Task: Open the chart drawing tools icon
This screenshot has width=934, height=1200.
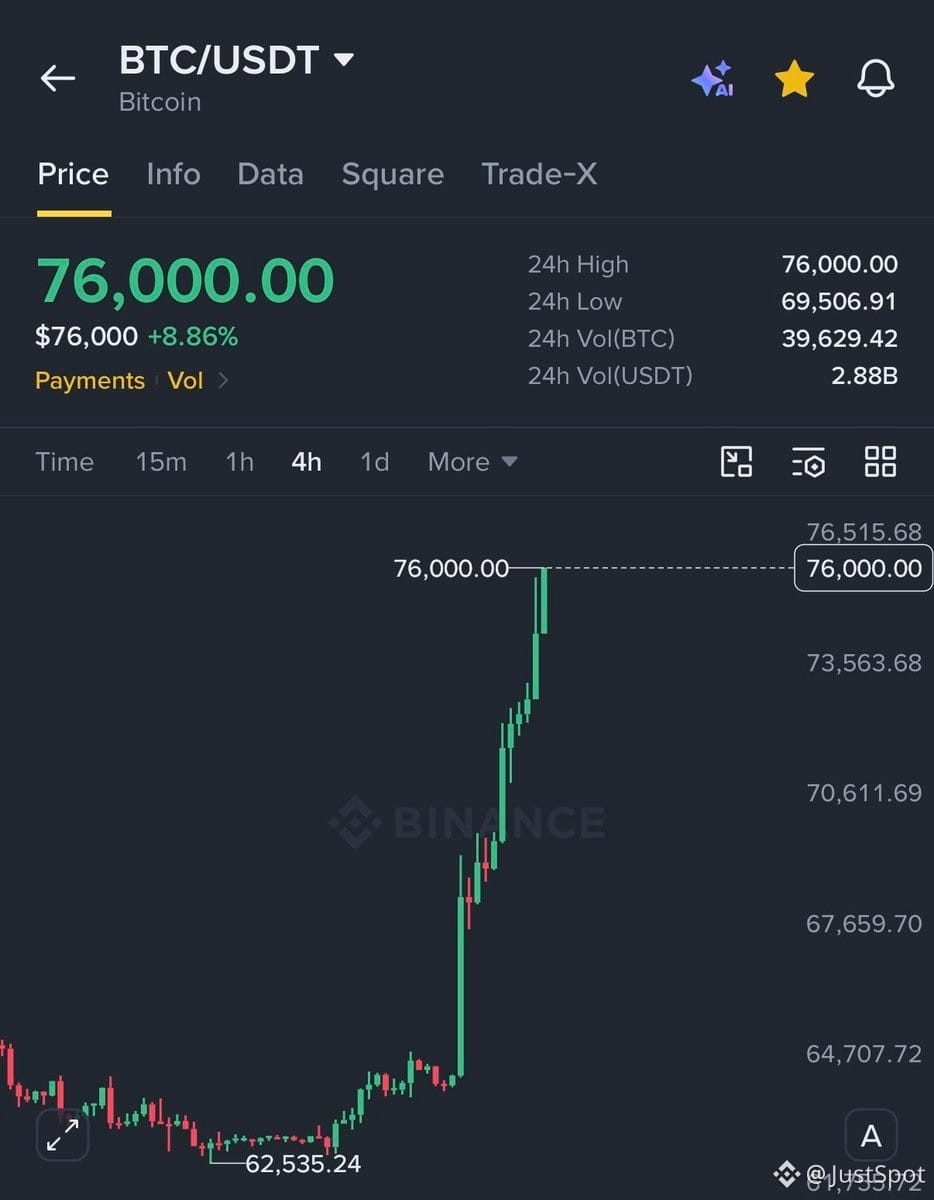Action: pyautogui.click(x=737, y=461)
